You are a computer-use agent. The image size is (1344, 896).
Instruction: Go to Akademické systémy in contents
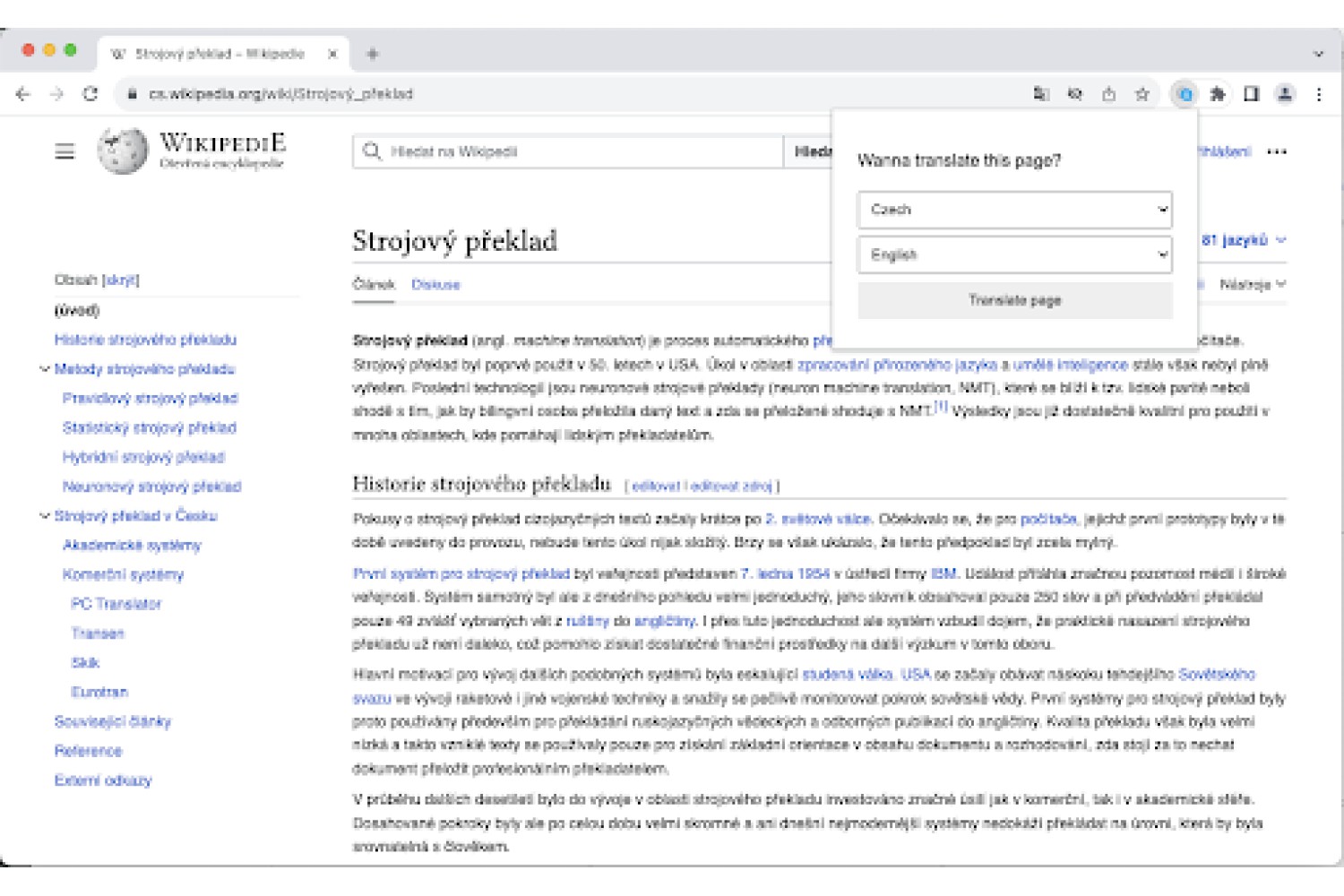coord(132,545)
